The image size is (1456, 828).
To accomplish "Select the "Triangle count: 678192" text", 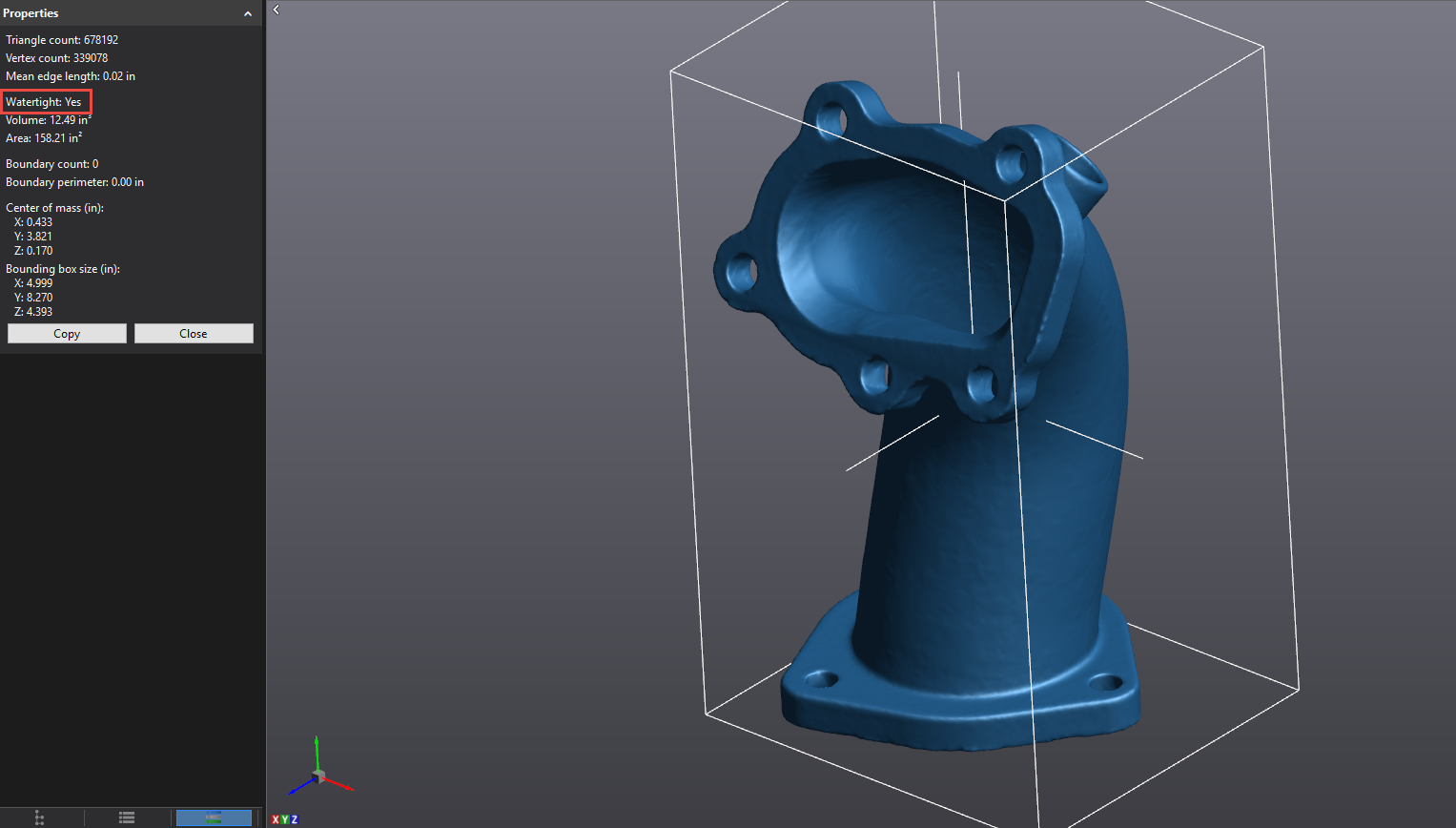I will (x=62, y=40).
